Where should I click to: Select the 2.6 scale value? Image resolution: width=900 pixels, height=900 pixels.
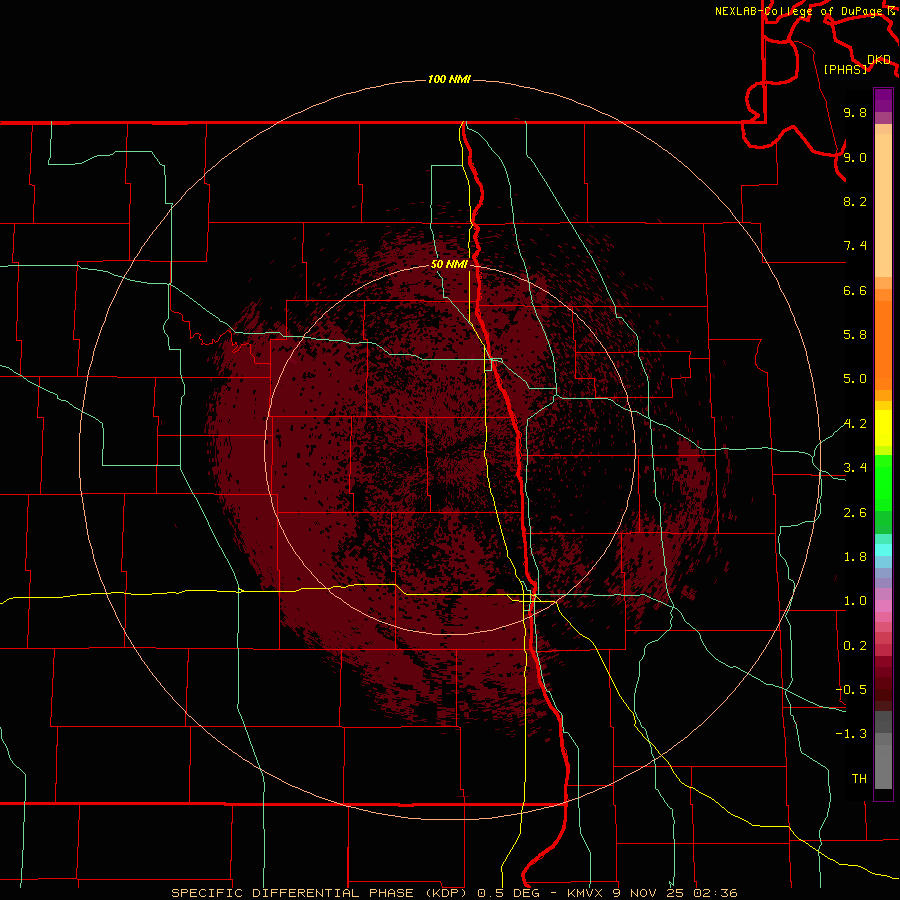point(855,512)
